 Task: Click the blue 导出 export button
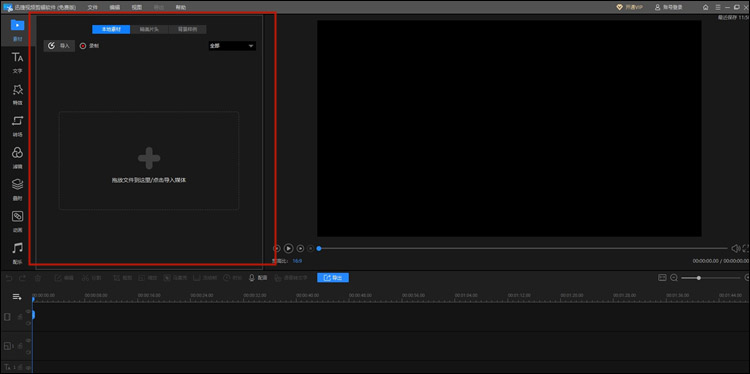pyautogui.click(x=333, y=277)
